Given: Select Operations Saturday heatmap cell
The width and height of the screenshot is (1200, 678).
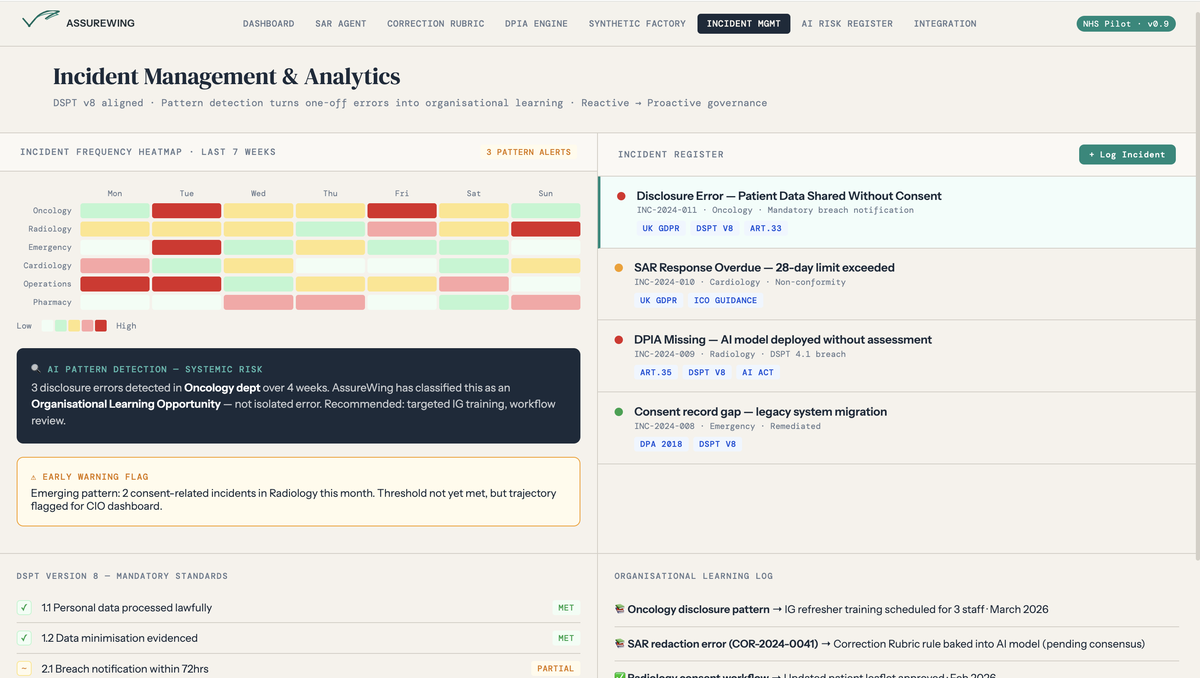Looking at the screenshot, I should point(474,284).
